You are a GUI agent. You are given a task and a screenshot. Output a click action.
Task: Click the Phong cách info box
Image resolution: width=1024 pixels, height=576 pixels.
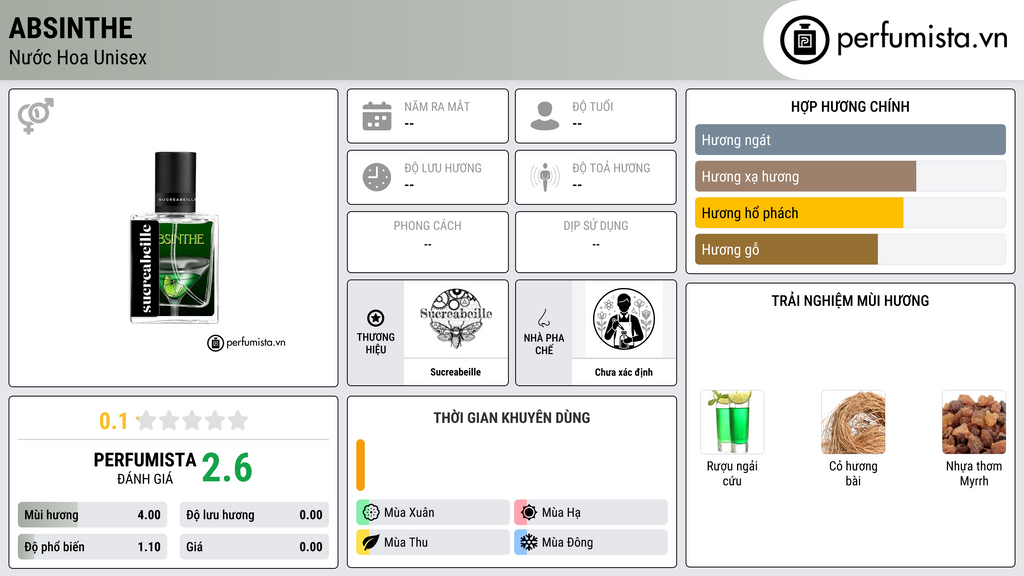pos(428,242)
